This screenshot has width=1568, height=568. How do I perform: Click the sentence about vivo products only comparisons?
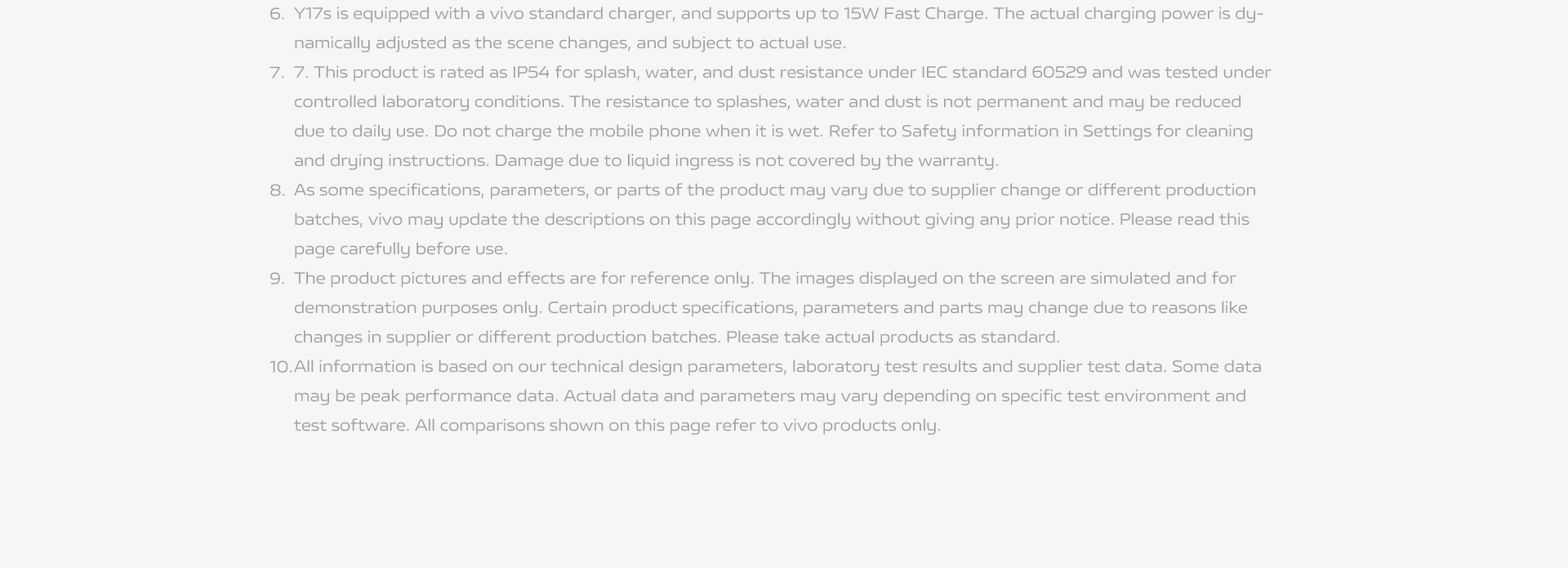click(x=677, y=426)
